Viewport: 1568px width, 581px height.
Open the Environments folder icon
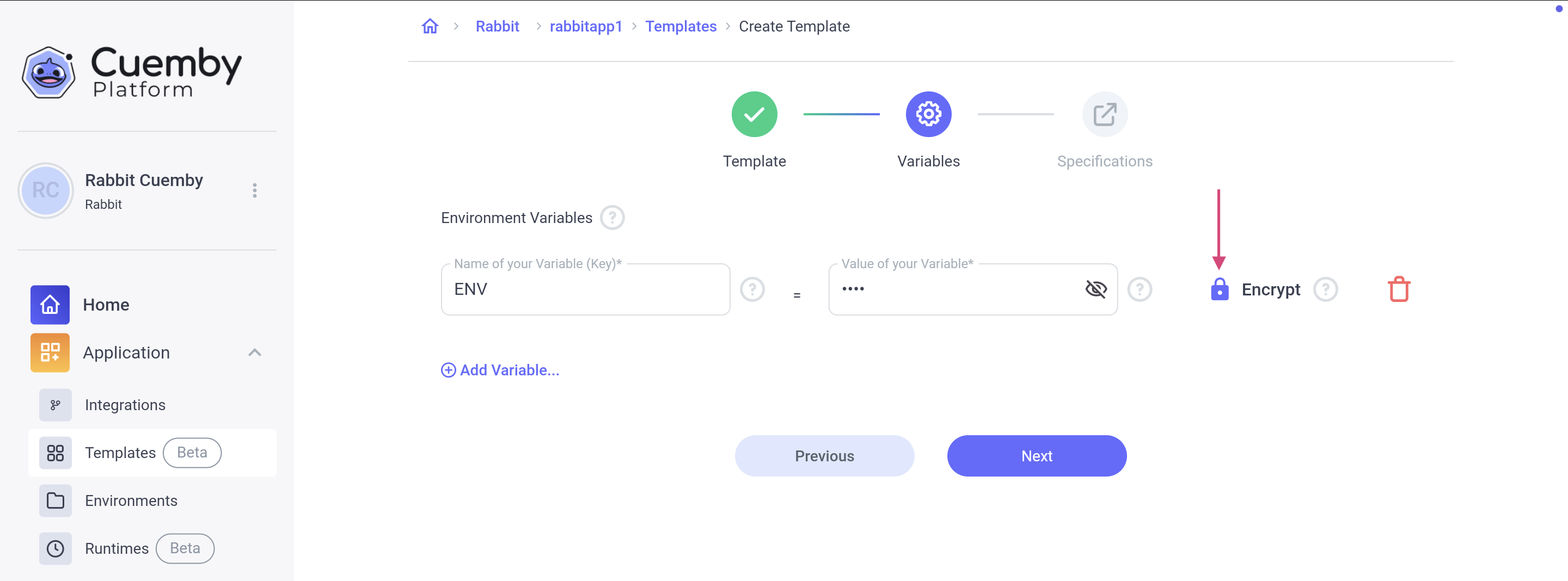coord(56,500)
